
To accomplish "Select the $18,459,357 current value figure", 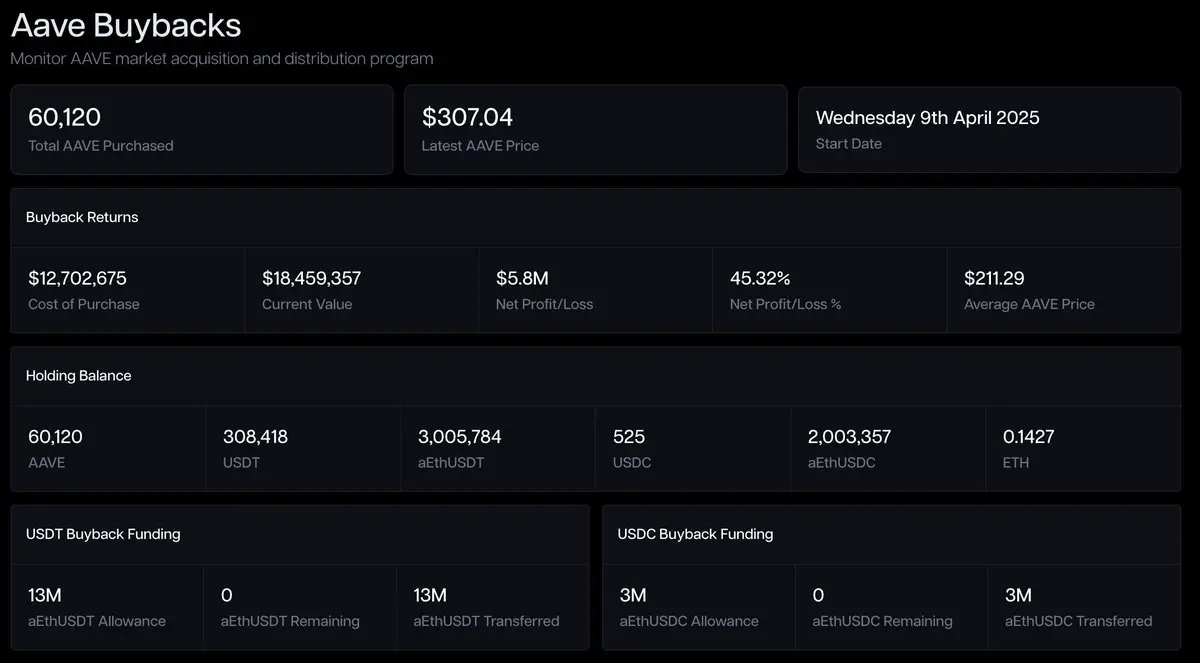I will (312, 278).
